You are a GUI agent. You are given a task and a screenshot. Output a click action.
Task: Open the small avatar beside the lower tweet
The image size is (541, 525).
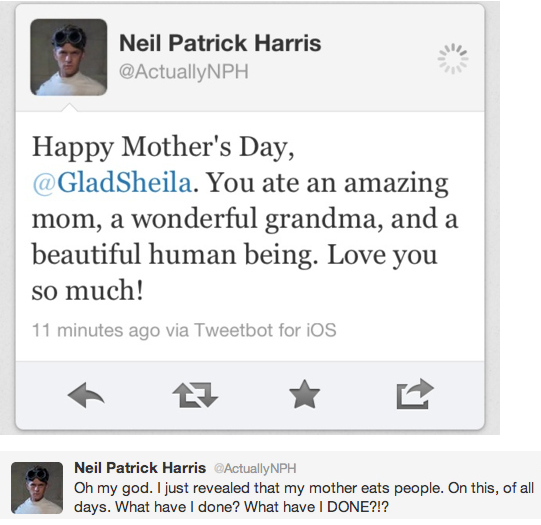click(x=37, y=488)
